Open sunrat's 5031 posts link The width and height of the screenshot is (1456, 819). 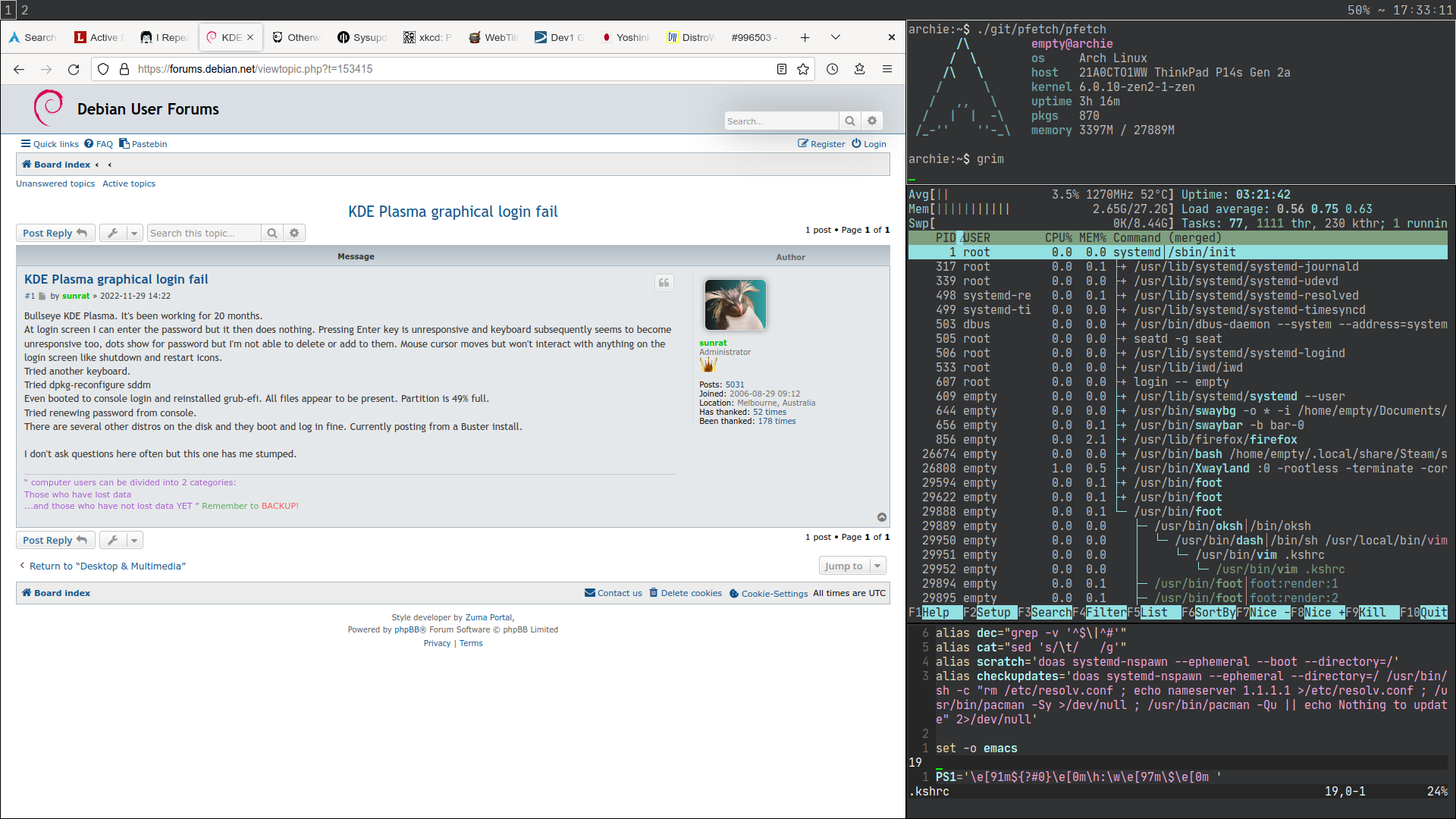[x=735, y=384]
